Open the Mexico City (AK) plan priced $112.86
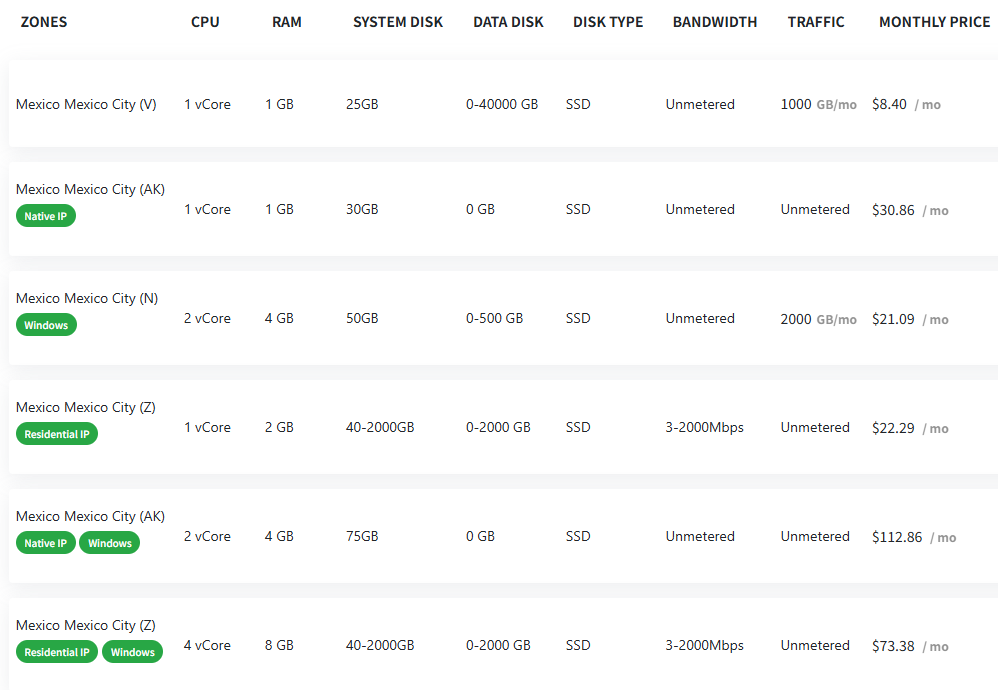This screenshot has width=998, height=690. pyautogui.click(x=503, y=536)
